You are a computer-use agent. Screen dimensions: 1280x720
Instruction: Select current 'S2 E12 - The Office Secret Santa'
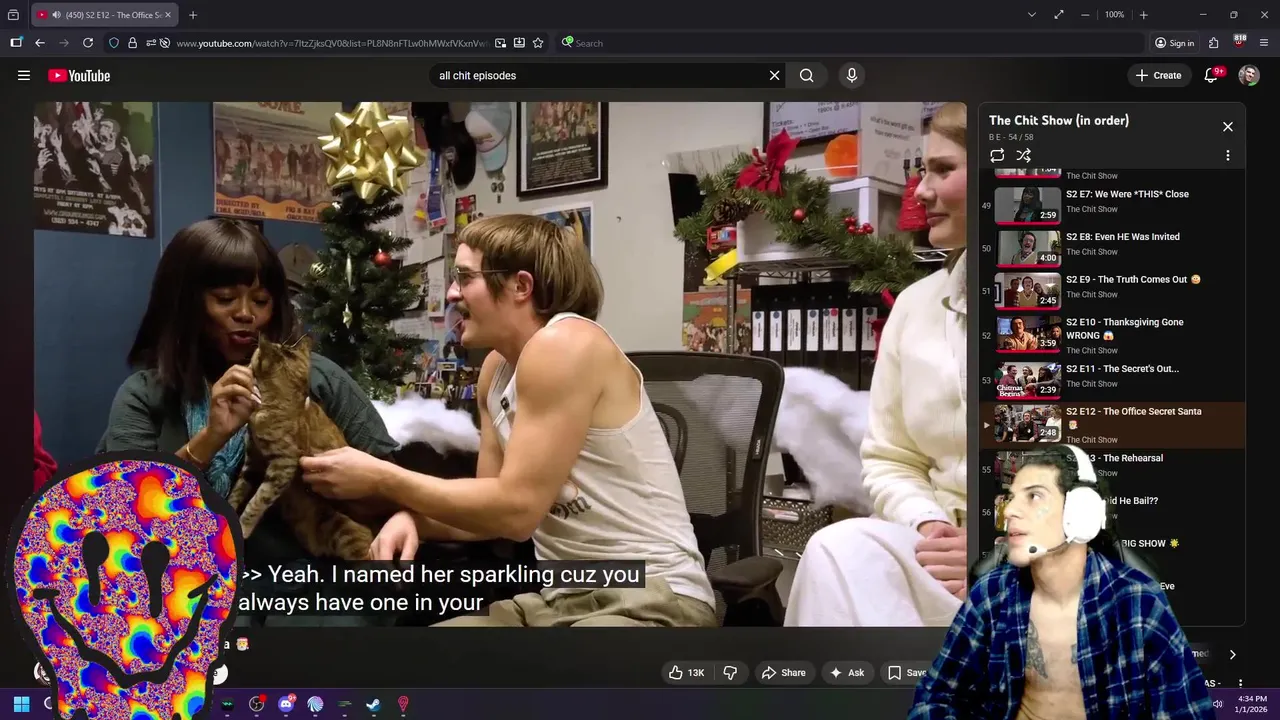[x=1112, y=425]
